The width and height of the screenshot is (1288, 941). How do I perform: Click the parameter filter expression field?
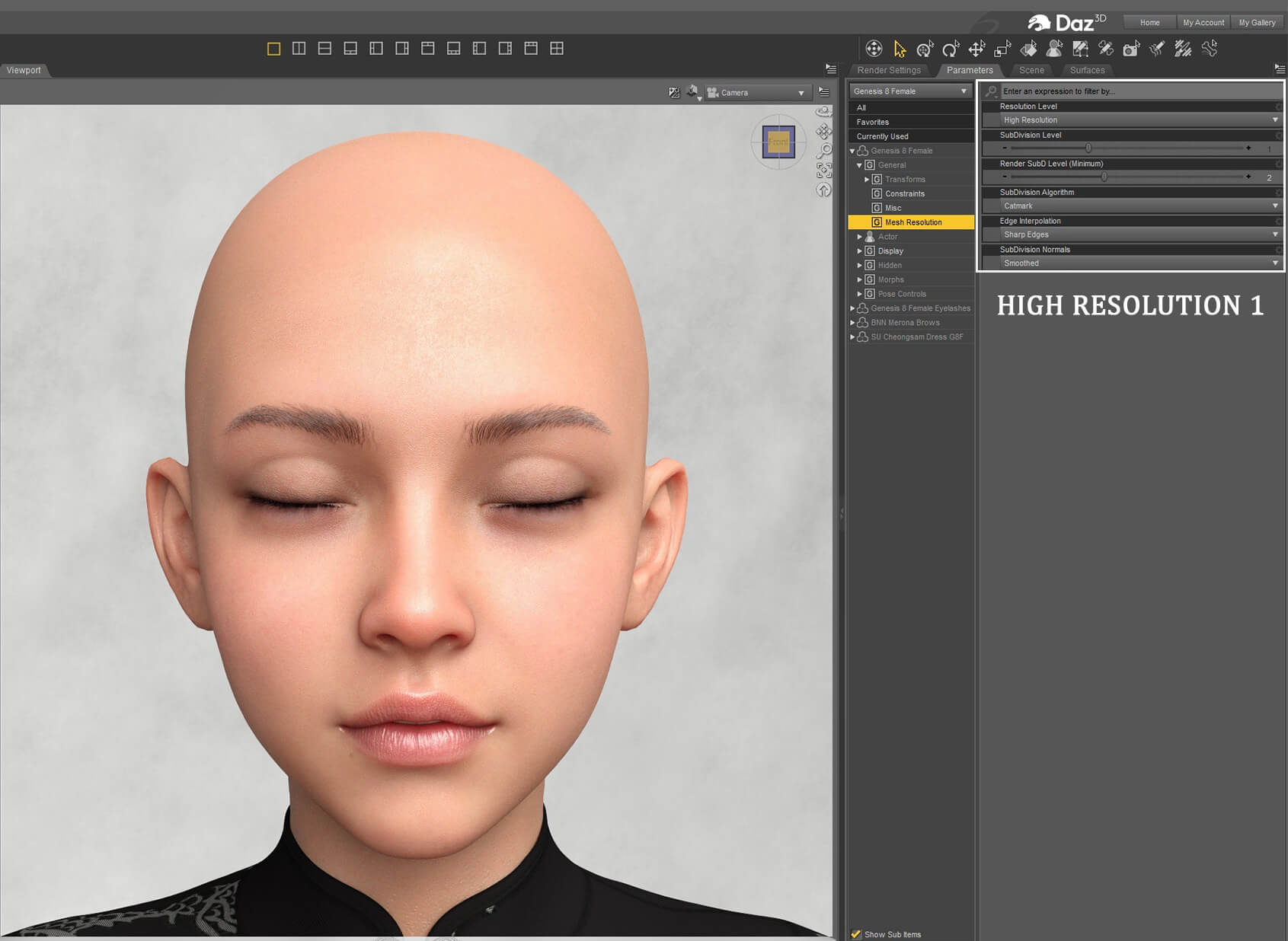pyautogui.click(x=1140, y=91)
